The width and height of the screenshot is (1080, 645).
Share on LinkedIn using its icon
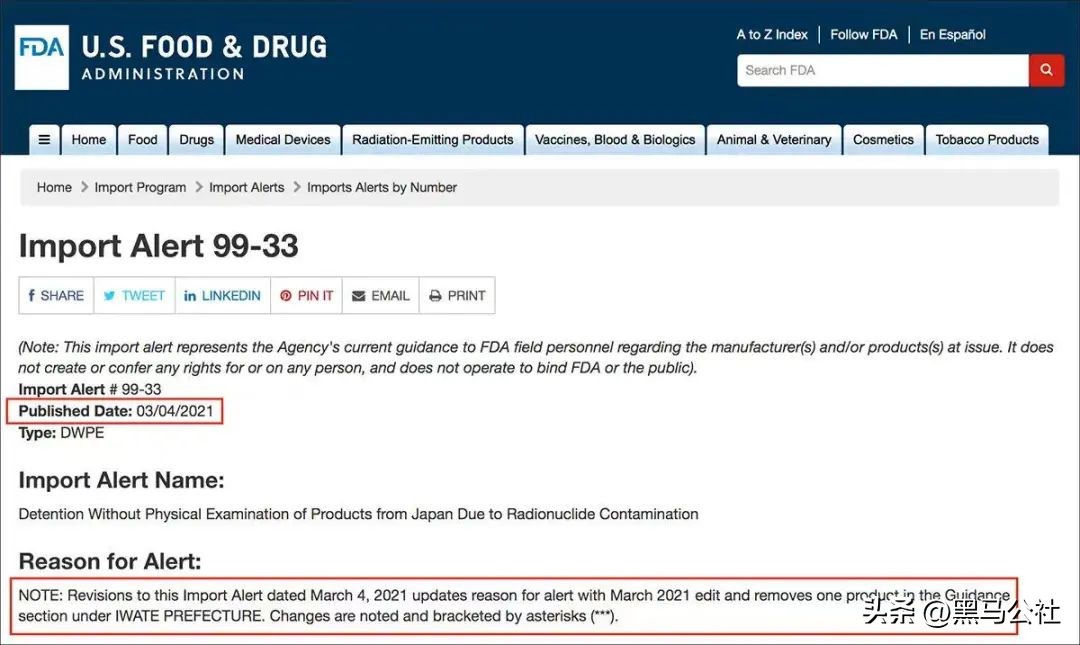pos(188,295)
